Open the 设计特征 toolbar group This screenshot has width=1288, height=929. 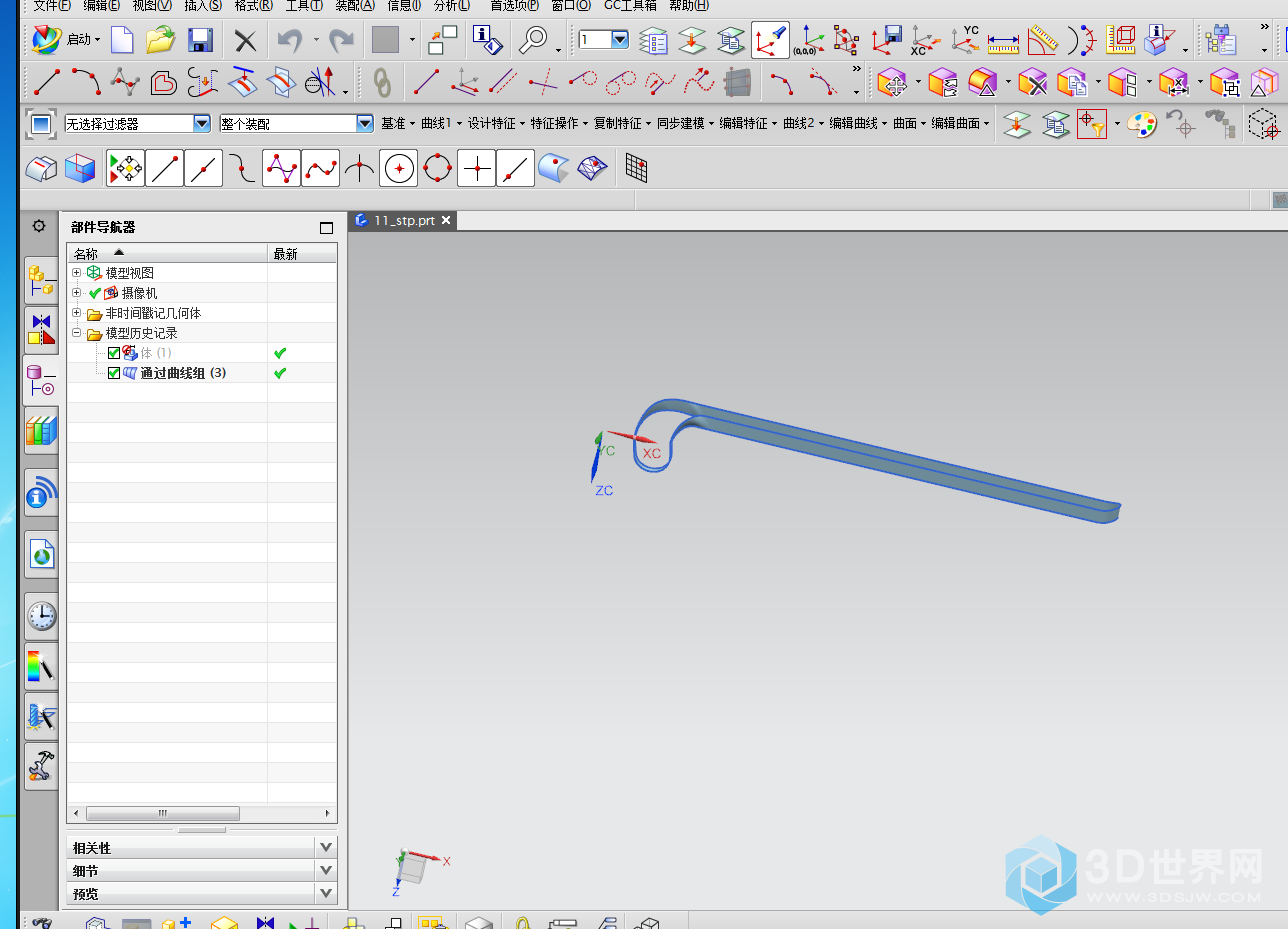pyautogui.click(x=496, y=124)
